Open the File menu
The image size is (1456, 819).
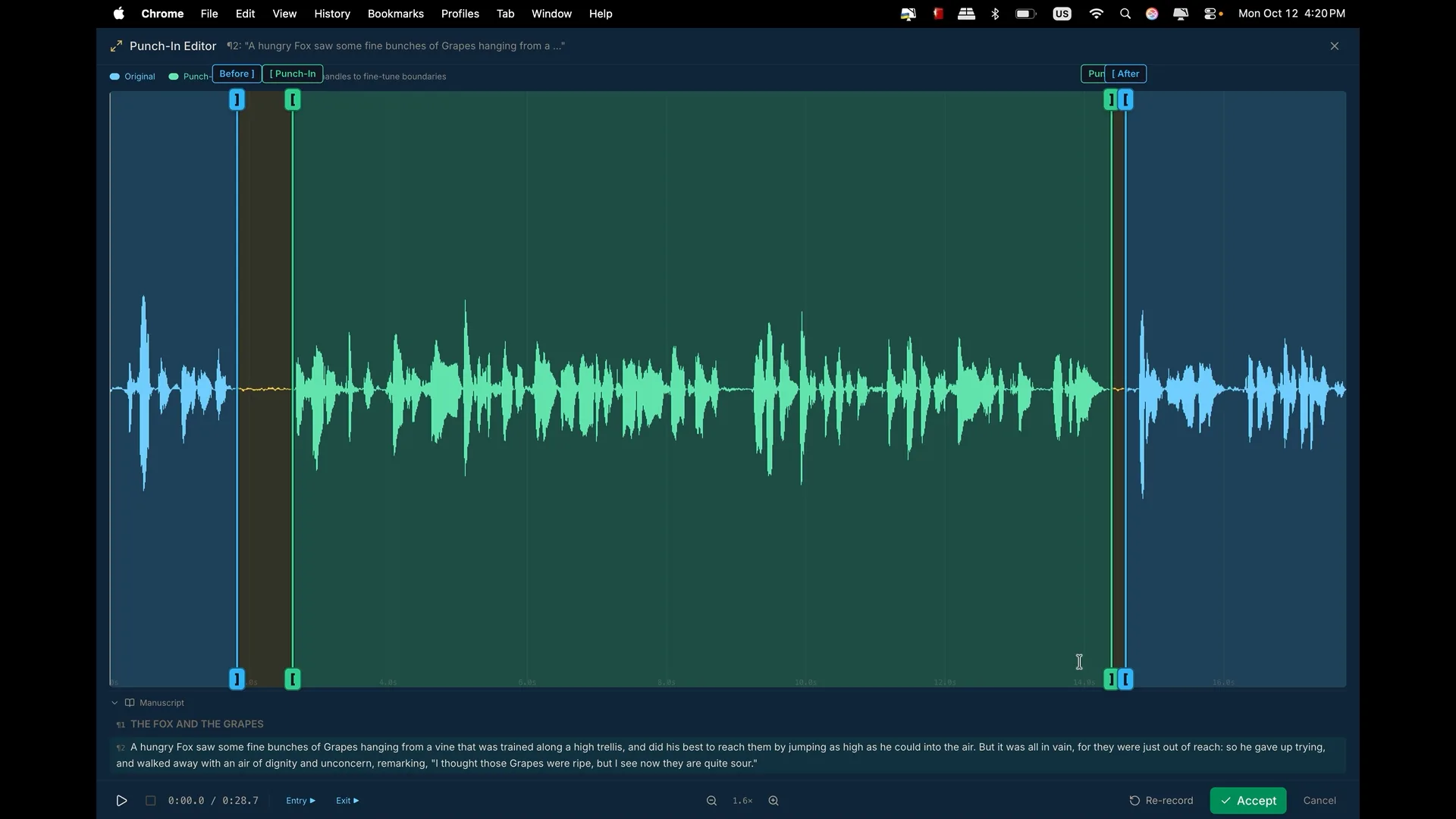[209, 14]
